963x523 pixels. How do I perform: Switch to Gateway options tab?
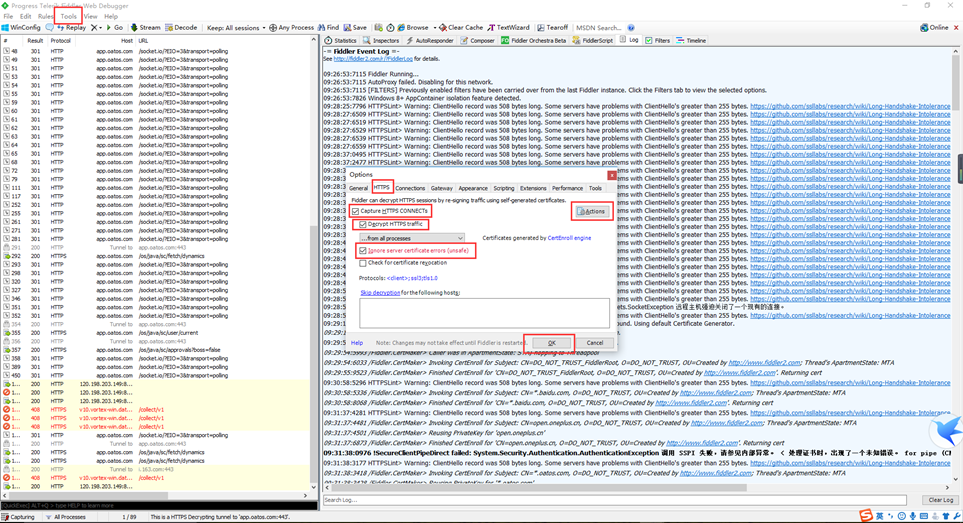click(442, 188)
